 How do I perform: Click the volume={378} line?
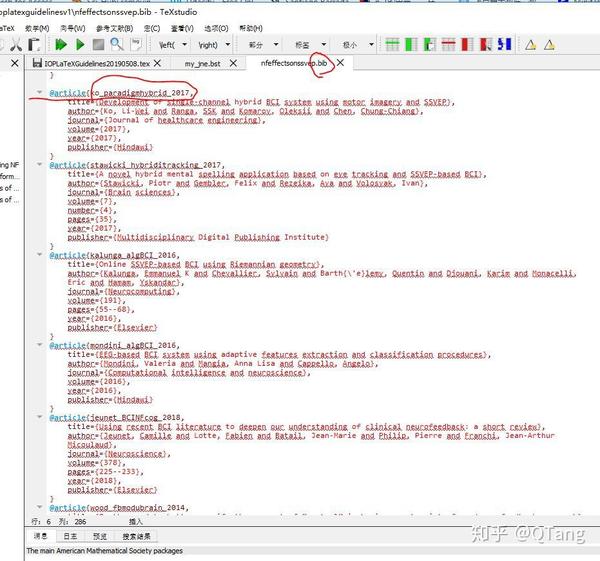tap(96, 463)
